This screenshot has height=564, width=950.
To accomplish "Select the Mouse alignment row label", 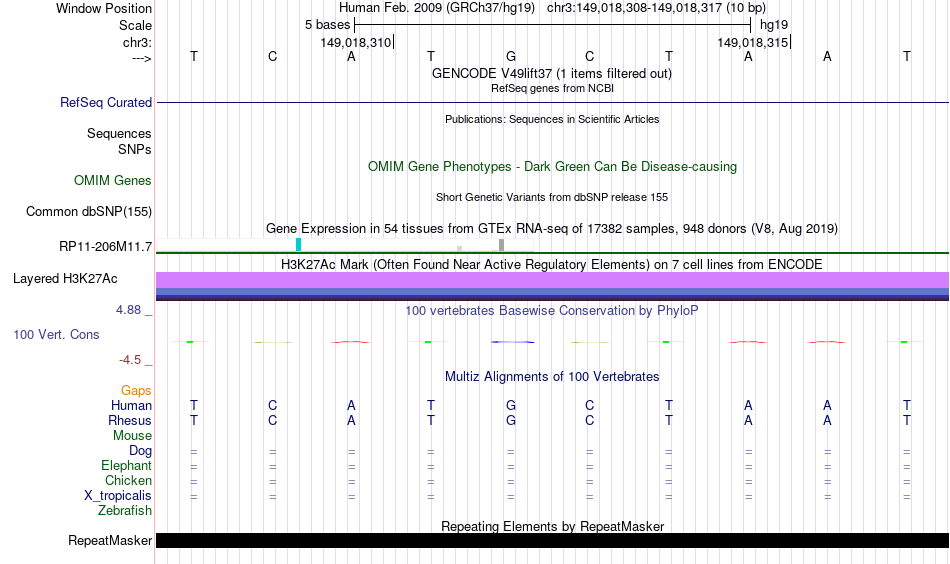I will [132, 436].
